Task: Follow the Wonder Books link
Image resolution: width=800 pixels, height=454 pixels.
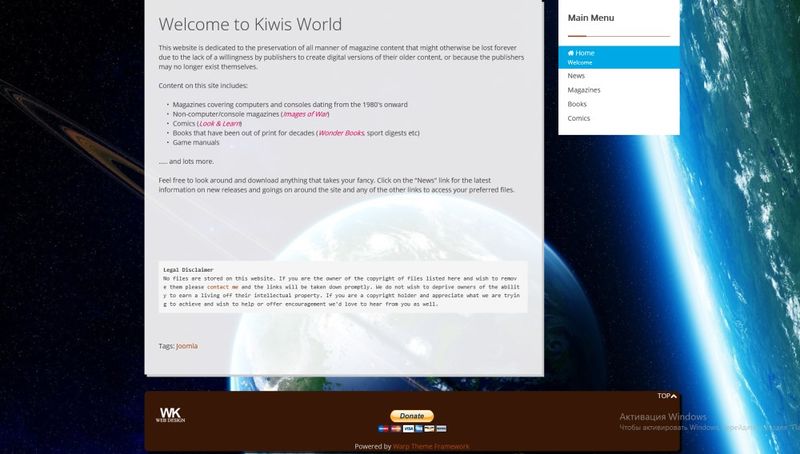Action: click(341, 133)
